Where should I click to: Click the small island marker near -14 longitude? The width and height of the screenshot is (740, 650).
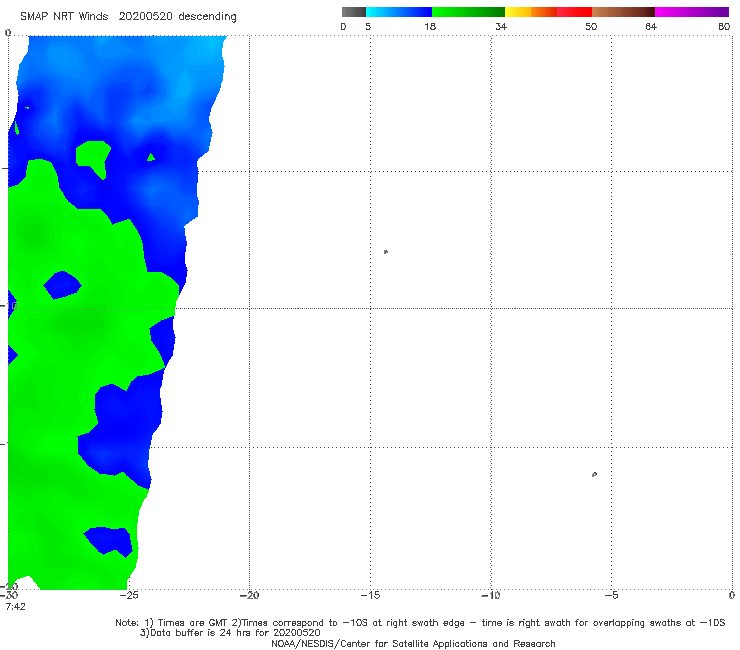(x=386, y=252)
